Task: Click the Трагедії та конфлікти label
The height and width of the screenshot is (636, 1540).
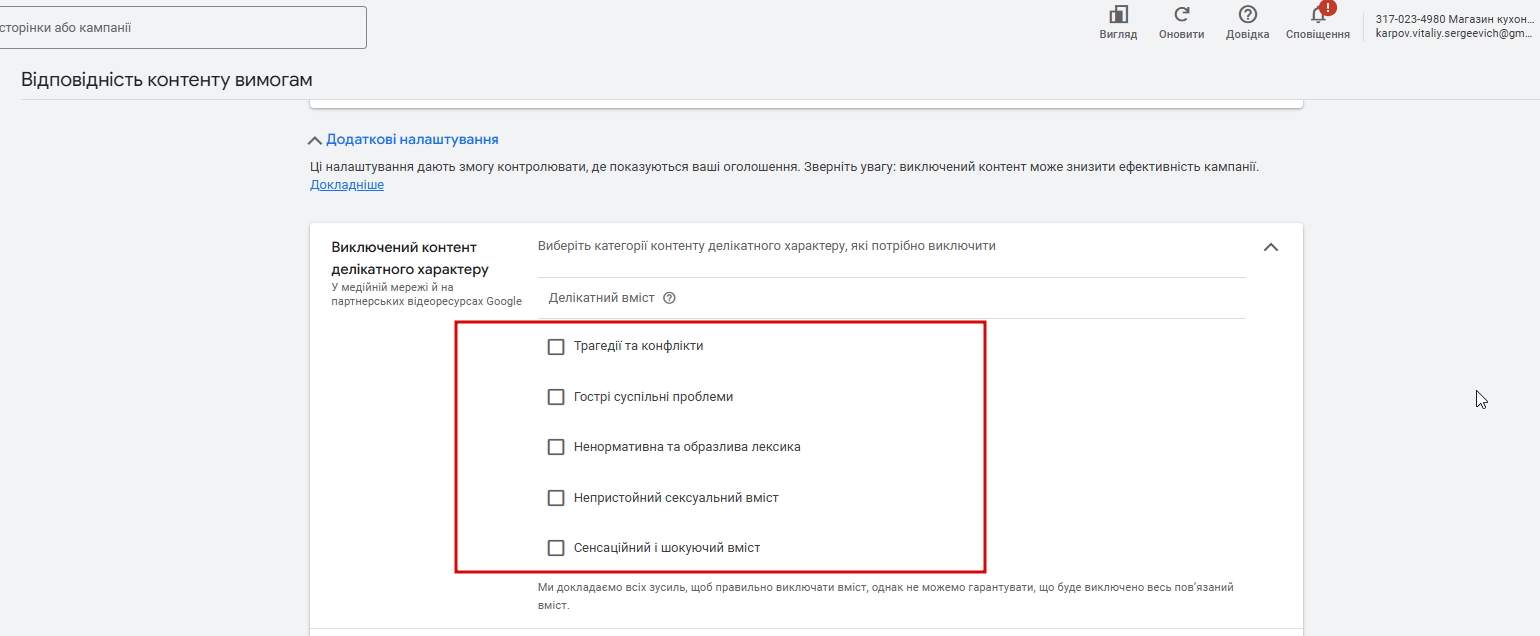Action: click(x=638, y=346)
